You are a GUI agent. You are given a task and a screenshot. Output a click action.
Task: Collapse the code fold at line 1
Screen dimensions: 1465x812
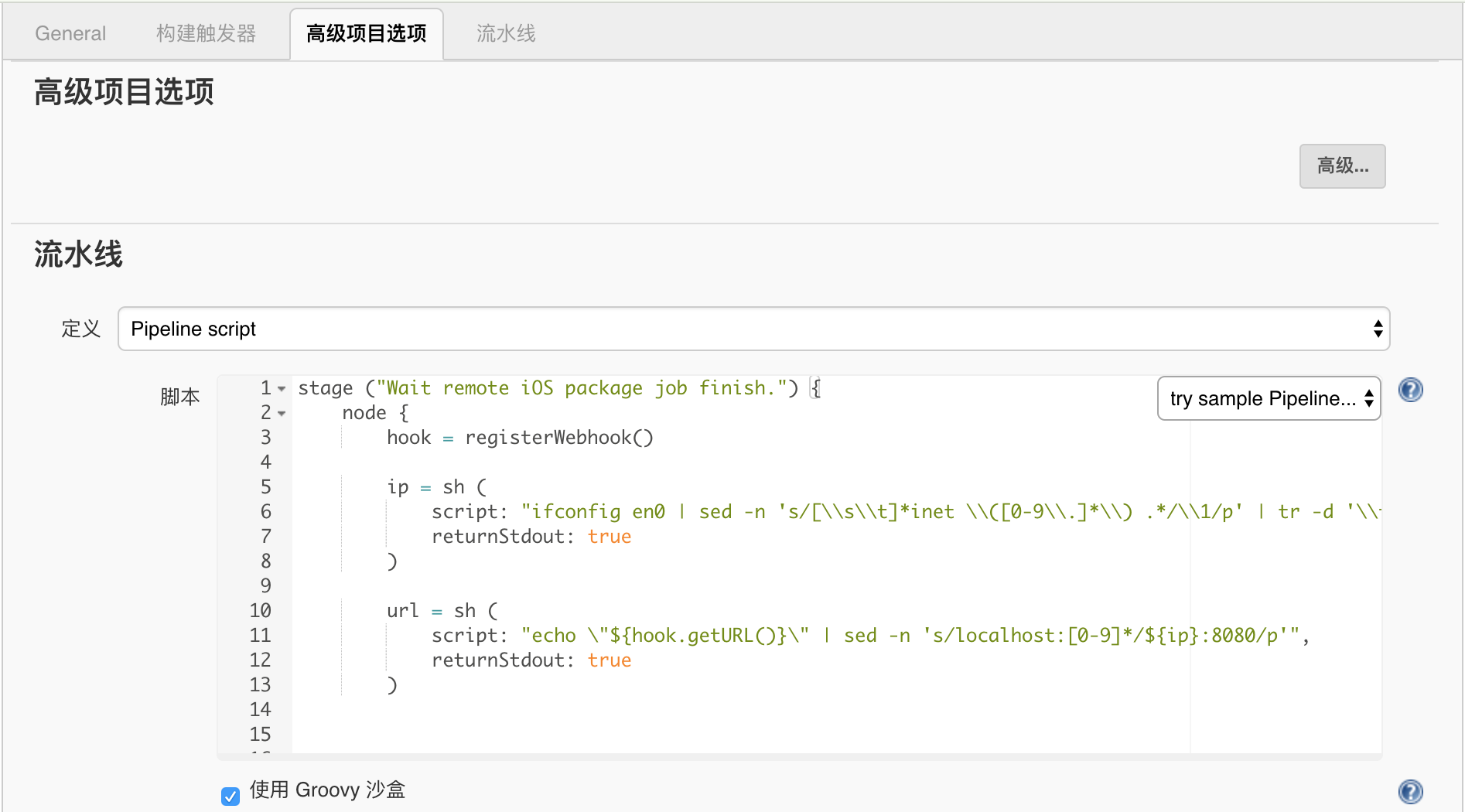tap(282, 389)
